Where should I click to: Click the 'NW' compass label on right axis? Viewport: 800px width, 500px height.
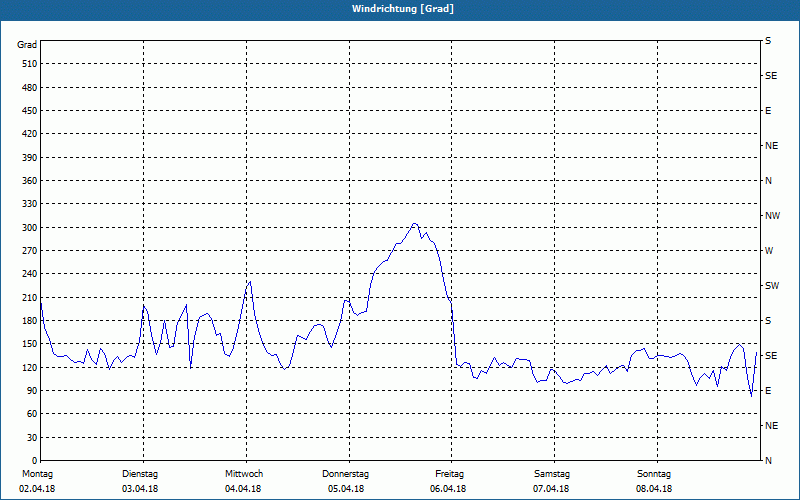coord(772,216)
